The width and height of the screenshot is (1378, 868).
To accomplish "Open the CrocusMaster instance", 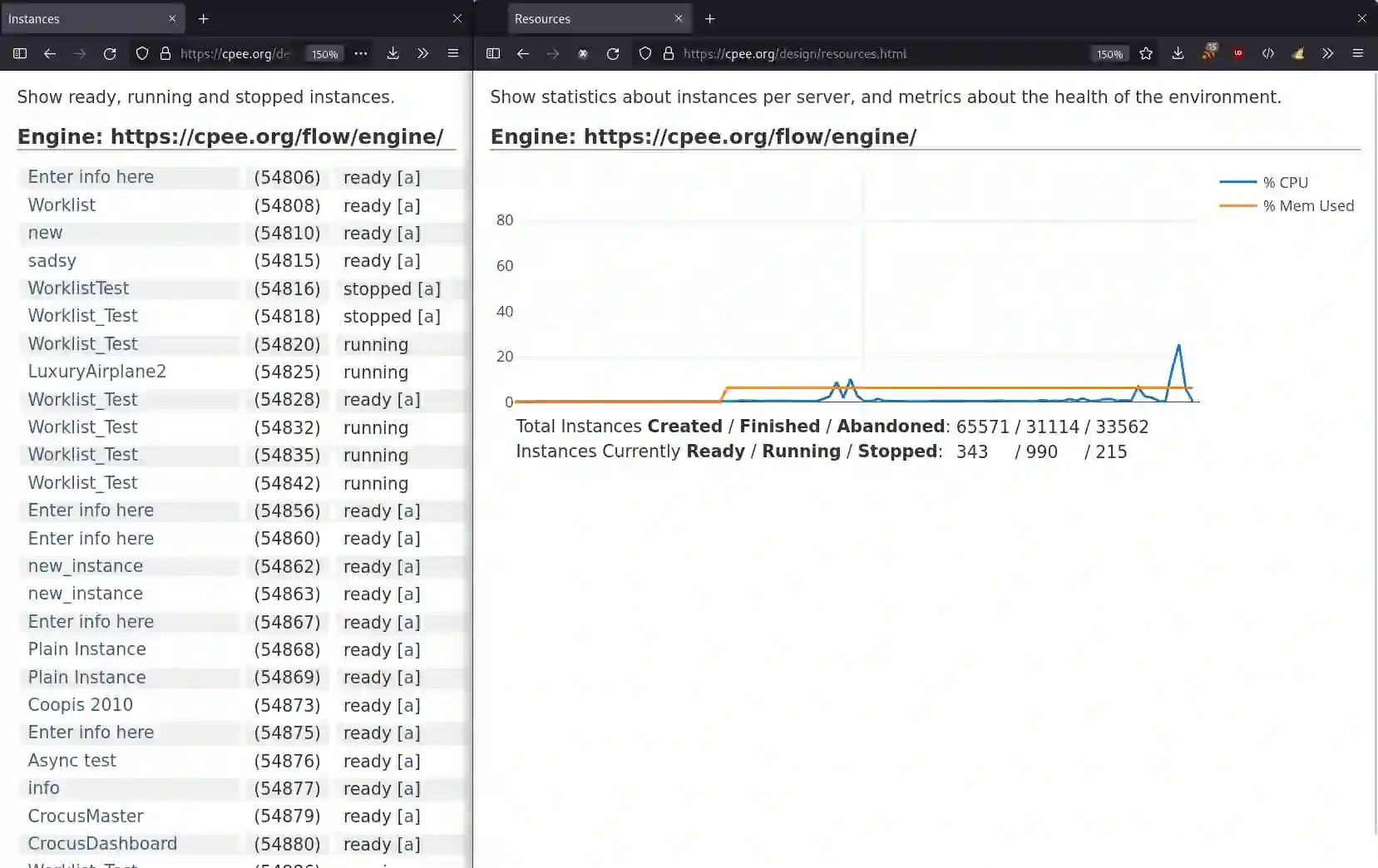I will pyautogui.click(x=86, y=816).
